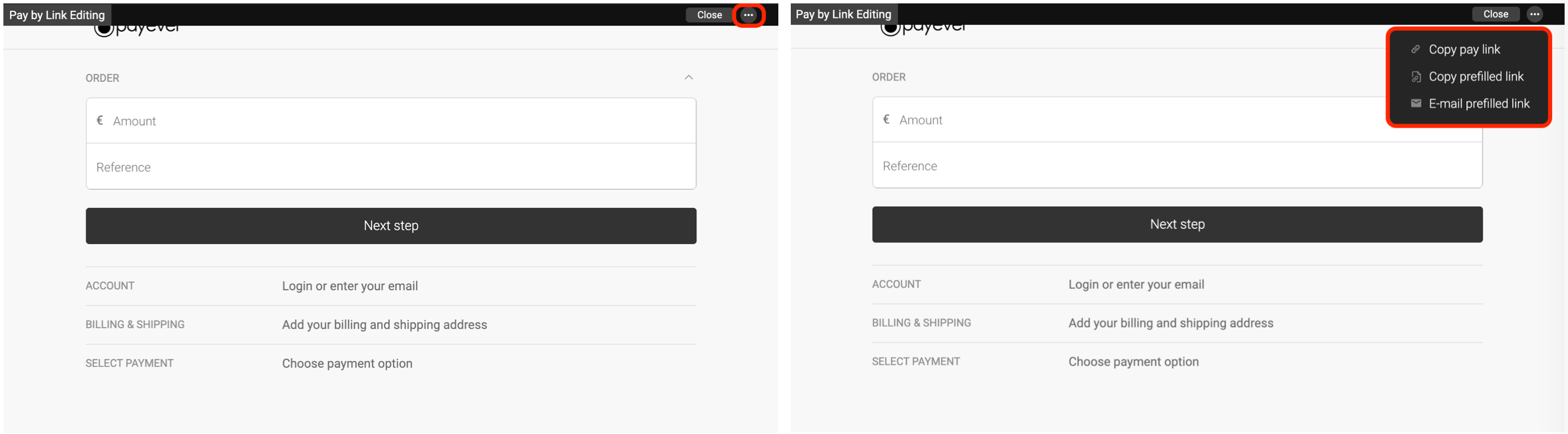
Task: Close the right Pay by Link Editing panel
Action: [x=1496, y=14]
